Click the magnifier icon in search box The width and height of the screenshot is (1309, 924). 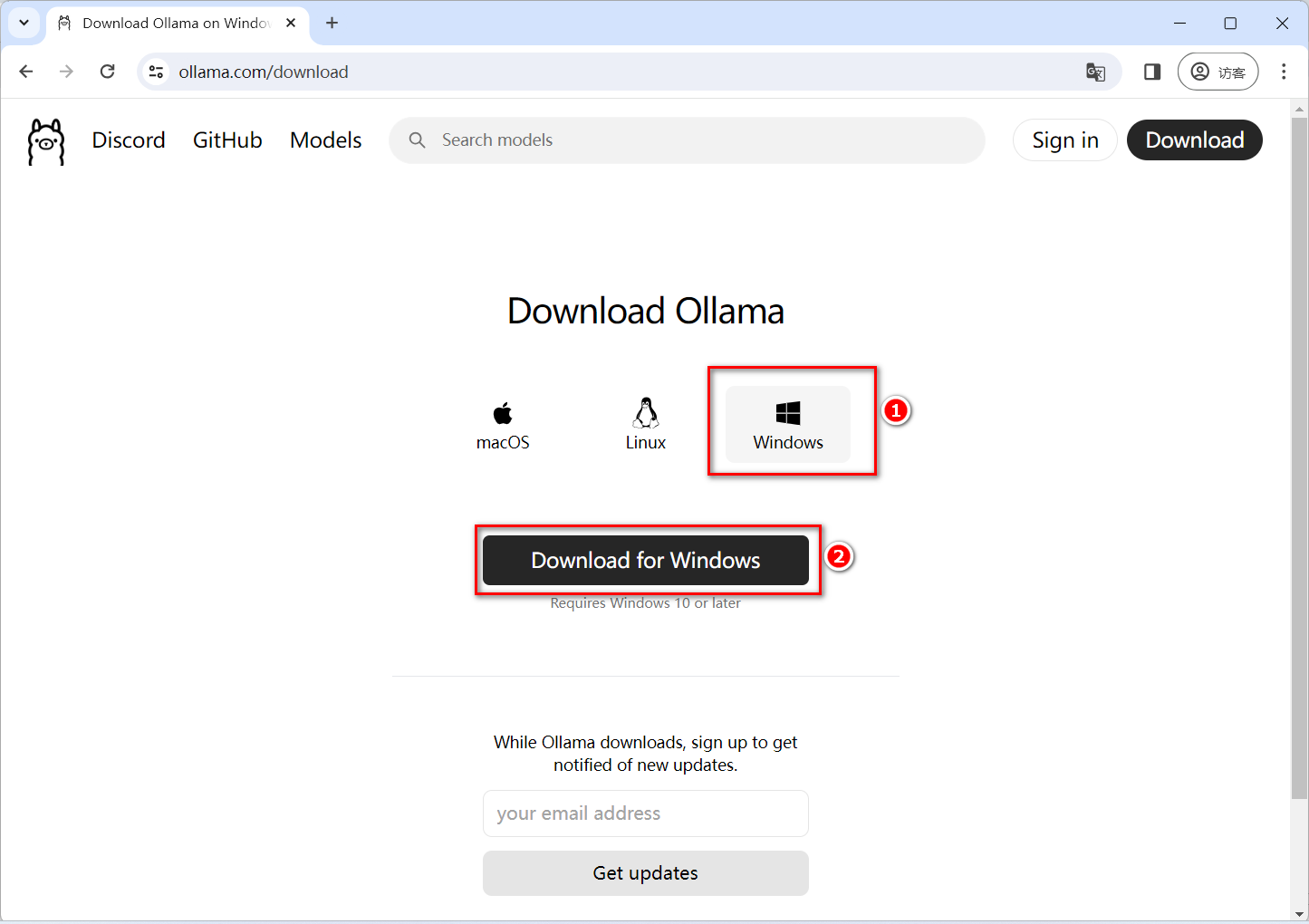418,140
